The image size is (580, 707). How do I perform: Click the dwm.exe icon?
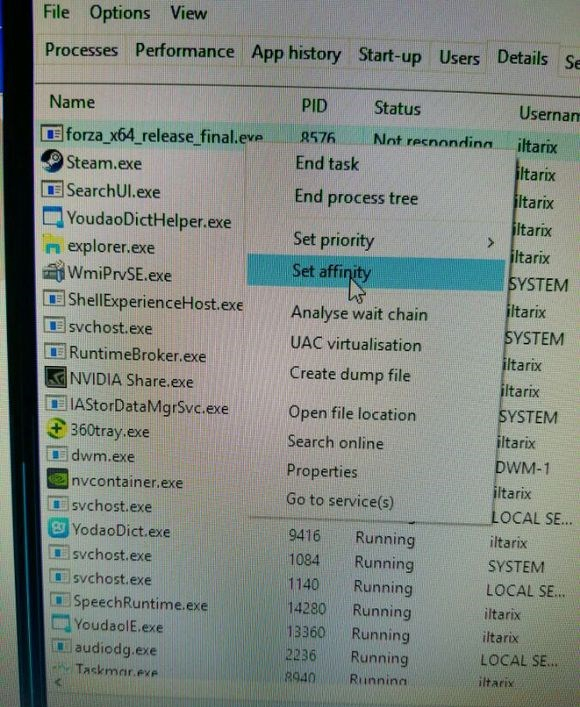[x=57, y=454]
